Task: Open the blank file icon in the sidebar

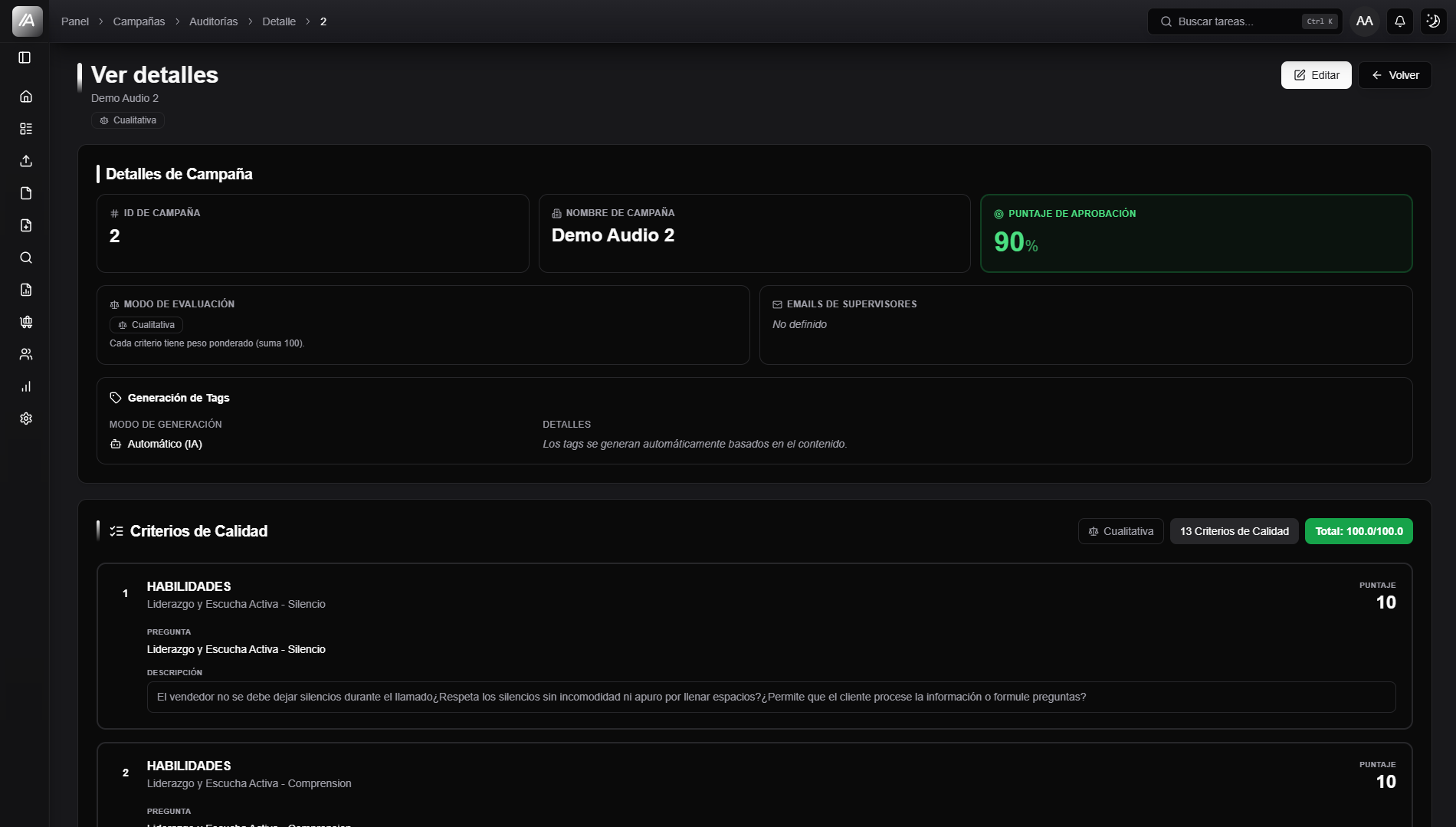Action: [x=26, y=193]
